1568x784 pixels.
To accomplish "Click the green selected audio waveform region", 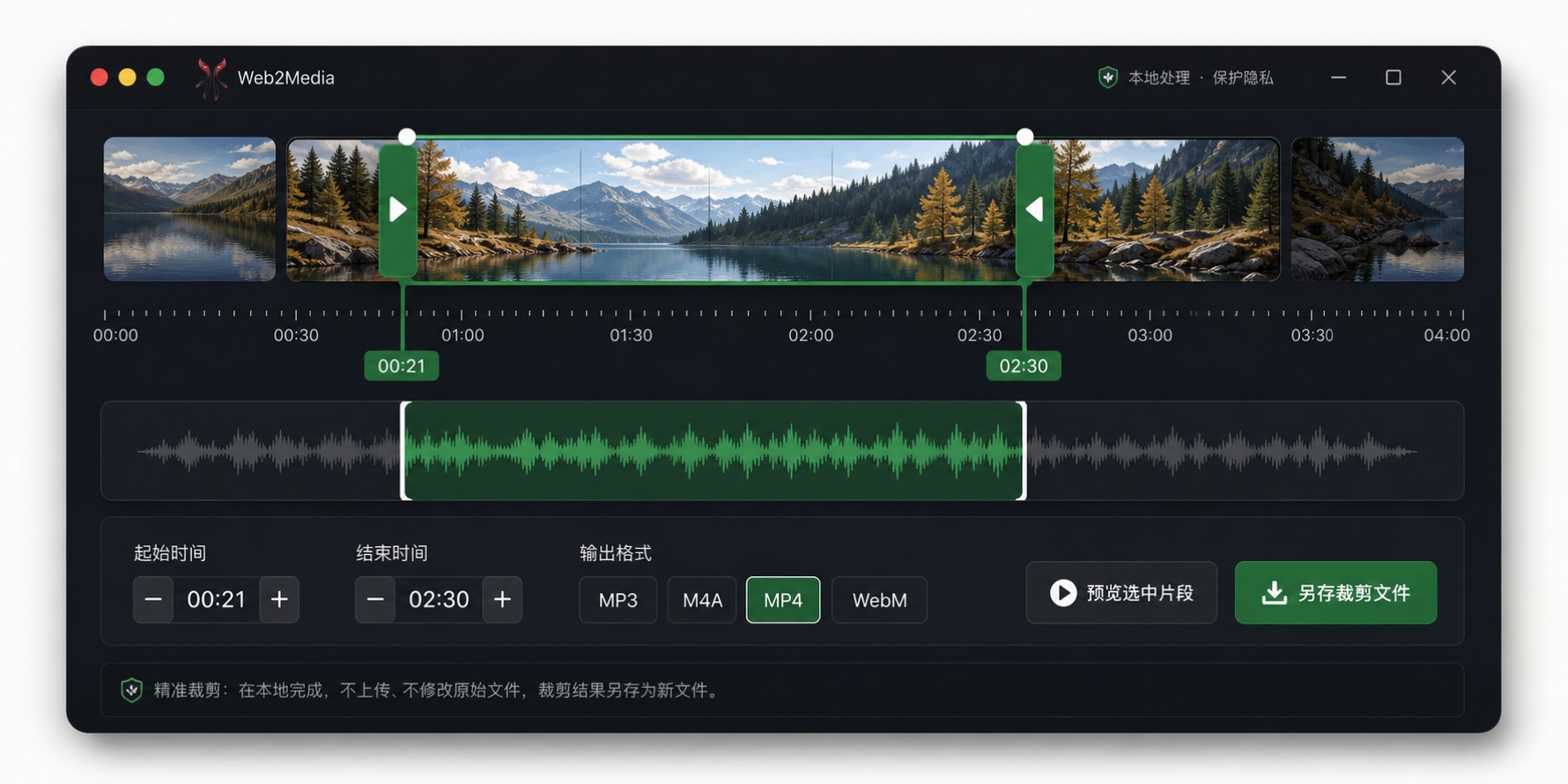I will pyautogui.click(x=714, y=451).
